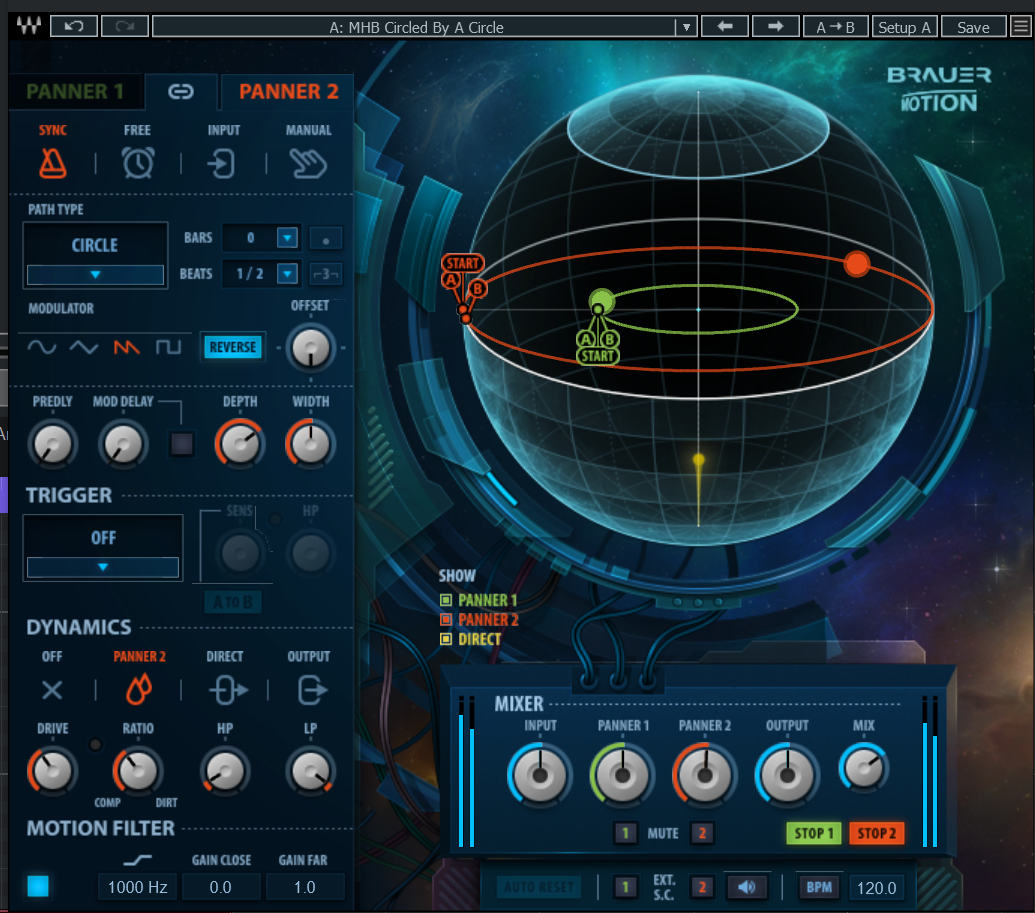Mute Panner 2 in the mixer
Viewport: 1035px width, 913px height.
tap(702, 833)
